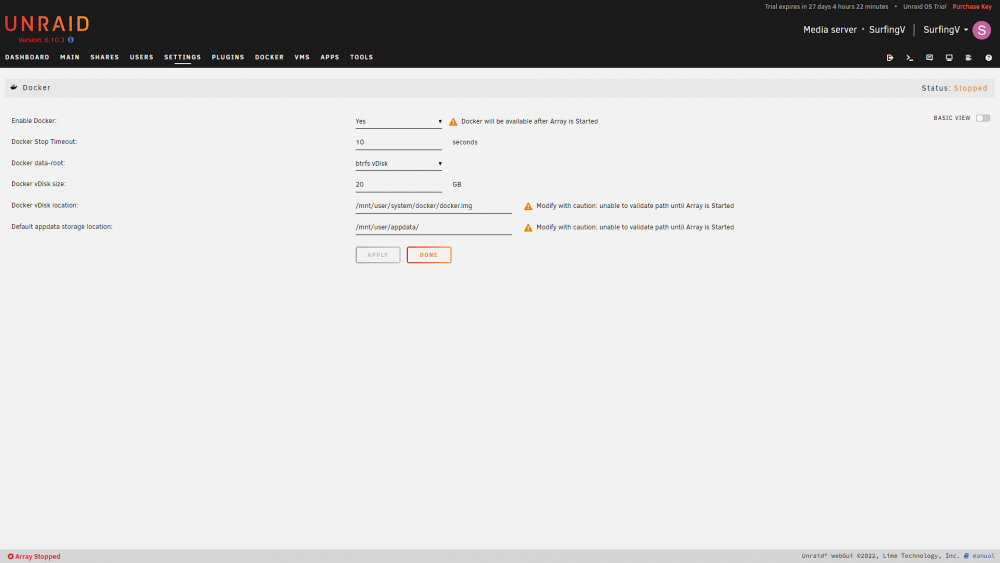Select the Settings tab
1000x563 pixels.
click(x=182, y=57)
